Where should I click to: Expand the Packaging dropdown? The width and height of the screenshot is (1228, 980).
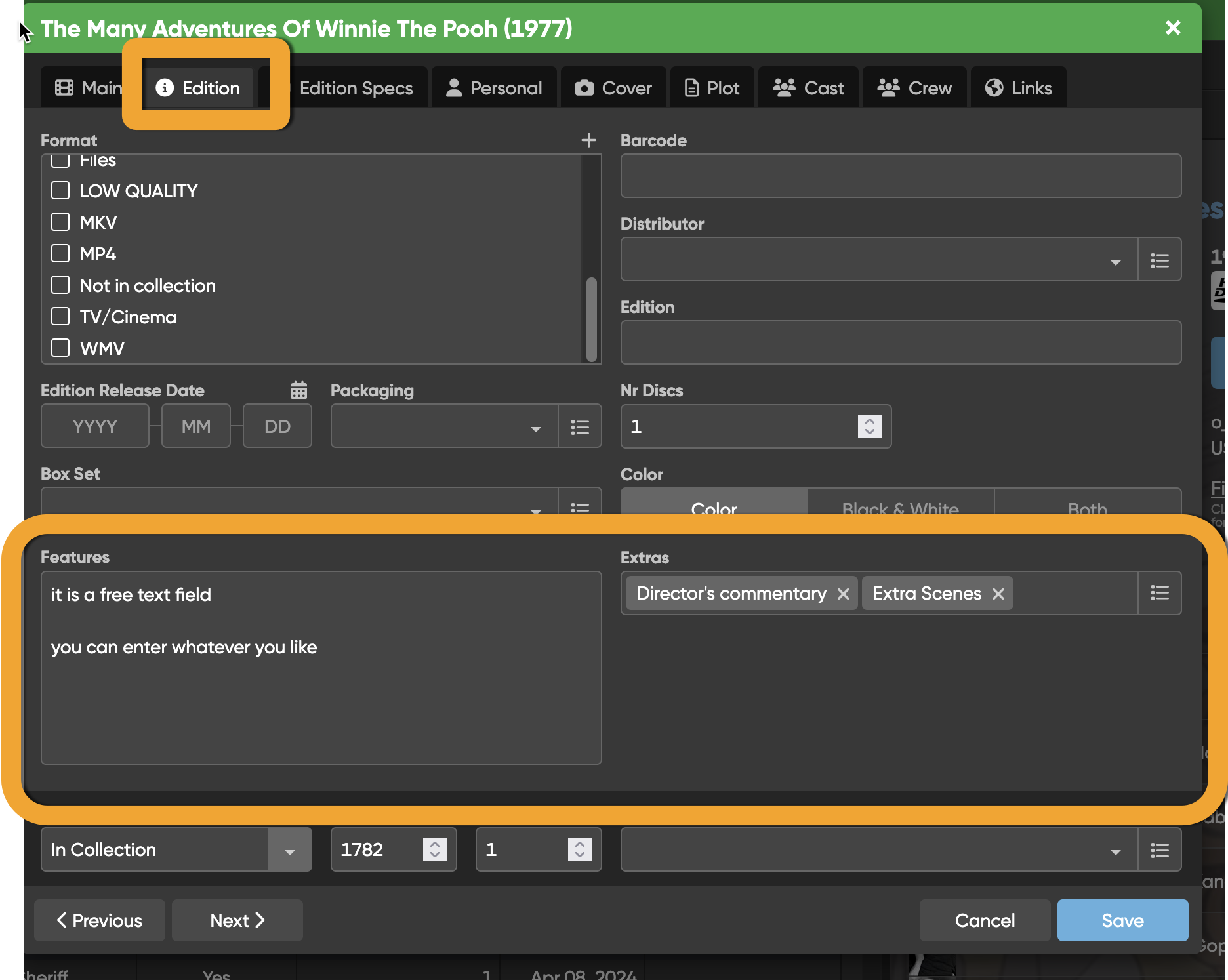click(x=535, y=428)
